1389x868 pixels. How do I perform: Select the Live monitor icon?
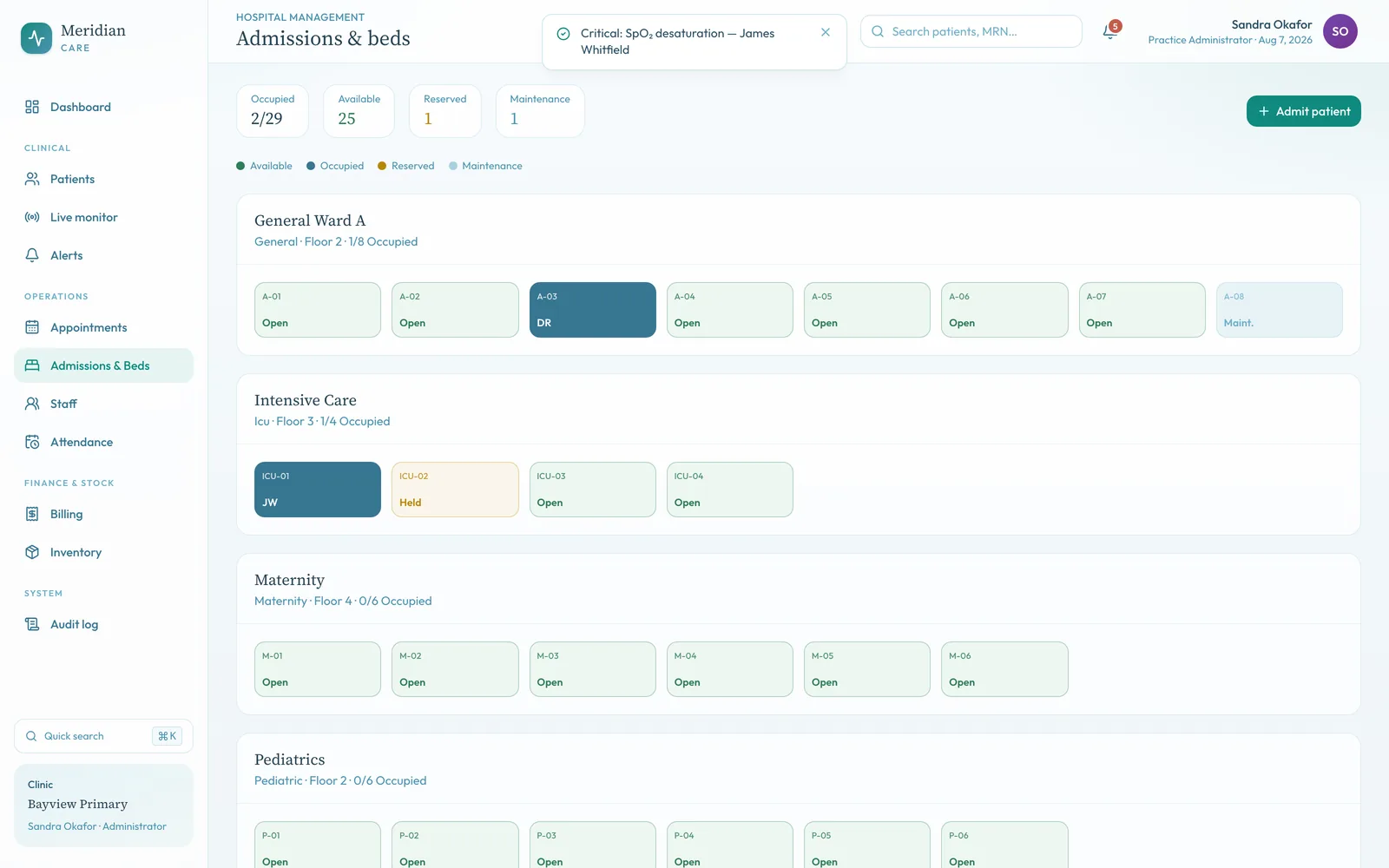click(x=32, y=217)
